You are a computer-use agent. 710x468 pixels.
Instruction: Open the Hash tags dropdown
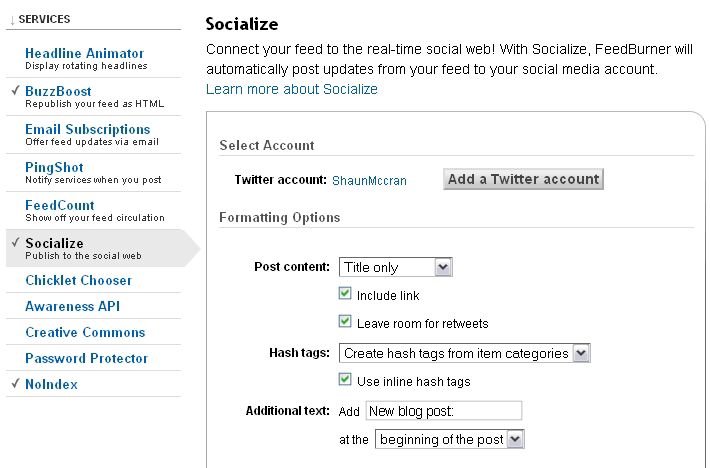point(465,353)
